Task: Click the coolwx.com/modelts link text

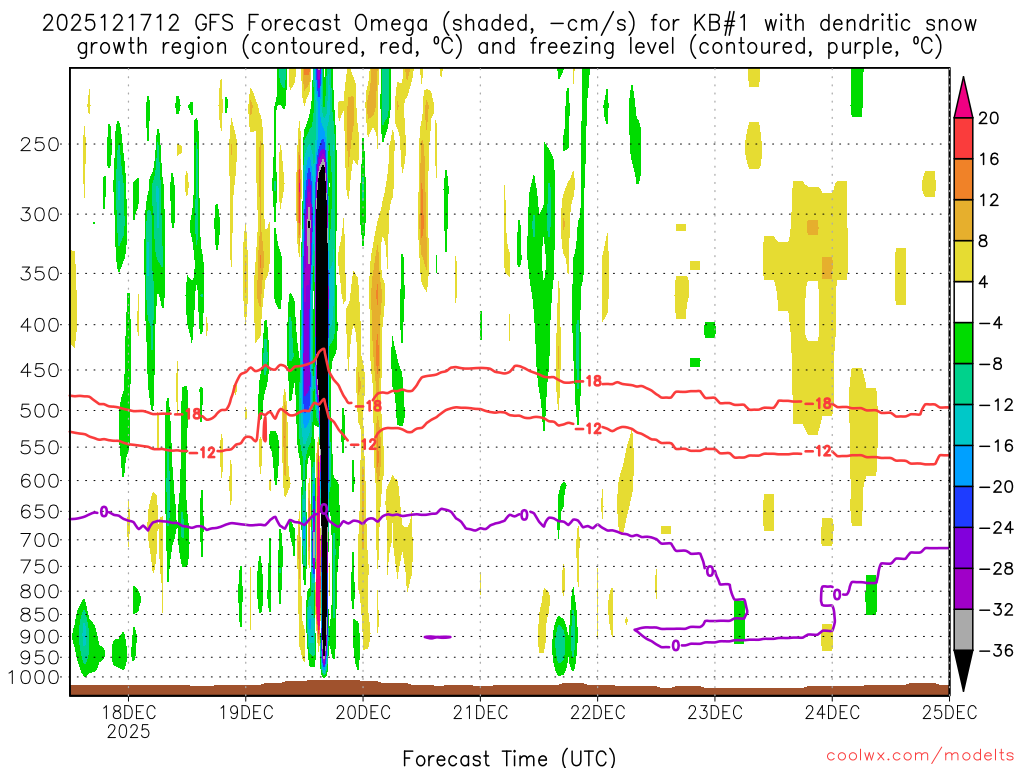Action: pyautogui.click(x=921, y=756)
